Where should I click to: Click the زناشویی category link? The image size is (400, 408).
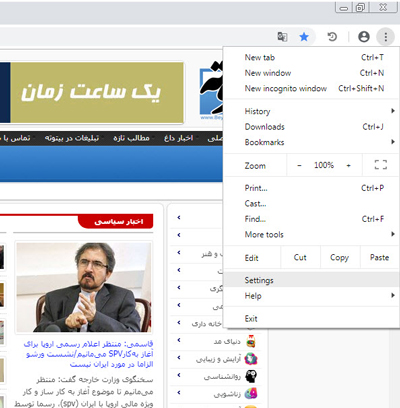tap(227, 394)
